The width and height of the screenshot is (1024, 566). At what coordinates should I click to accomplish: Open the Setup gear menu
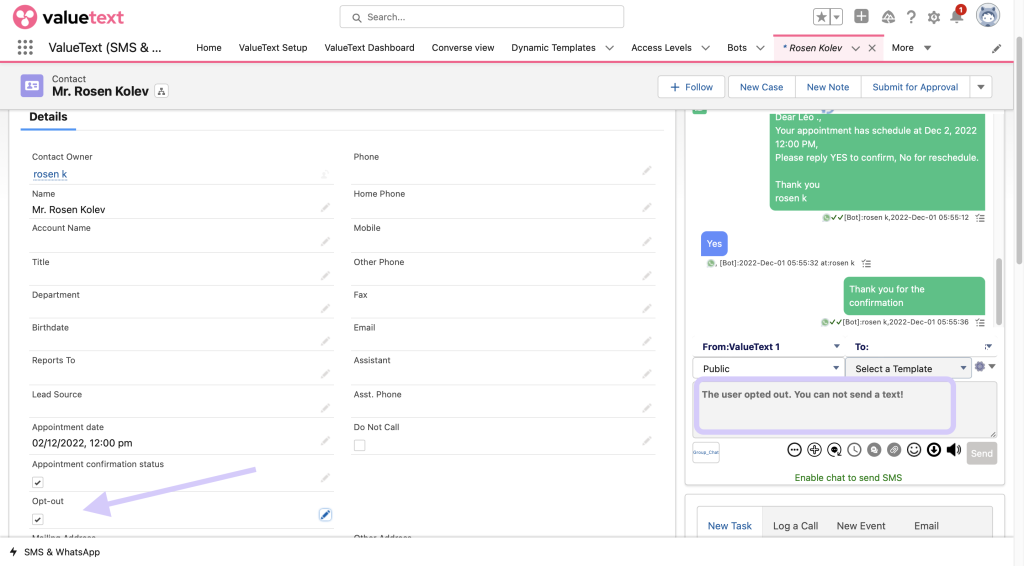click(x=934, y=18)
